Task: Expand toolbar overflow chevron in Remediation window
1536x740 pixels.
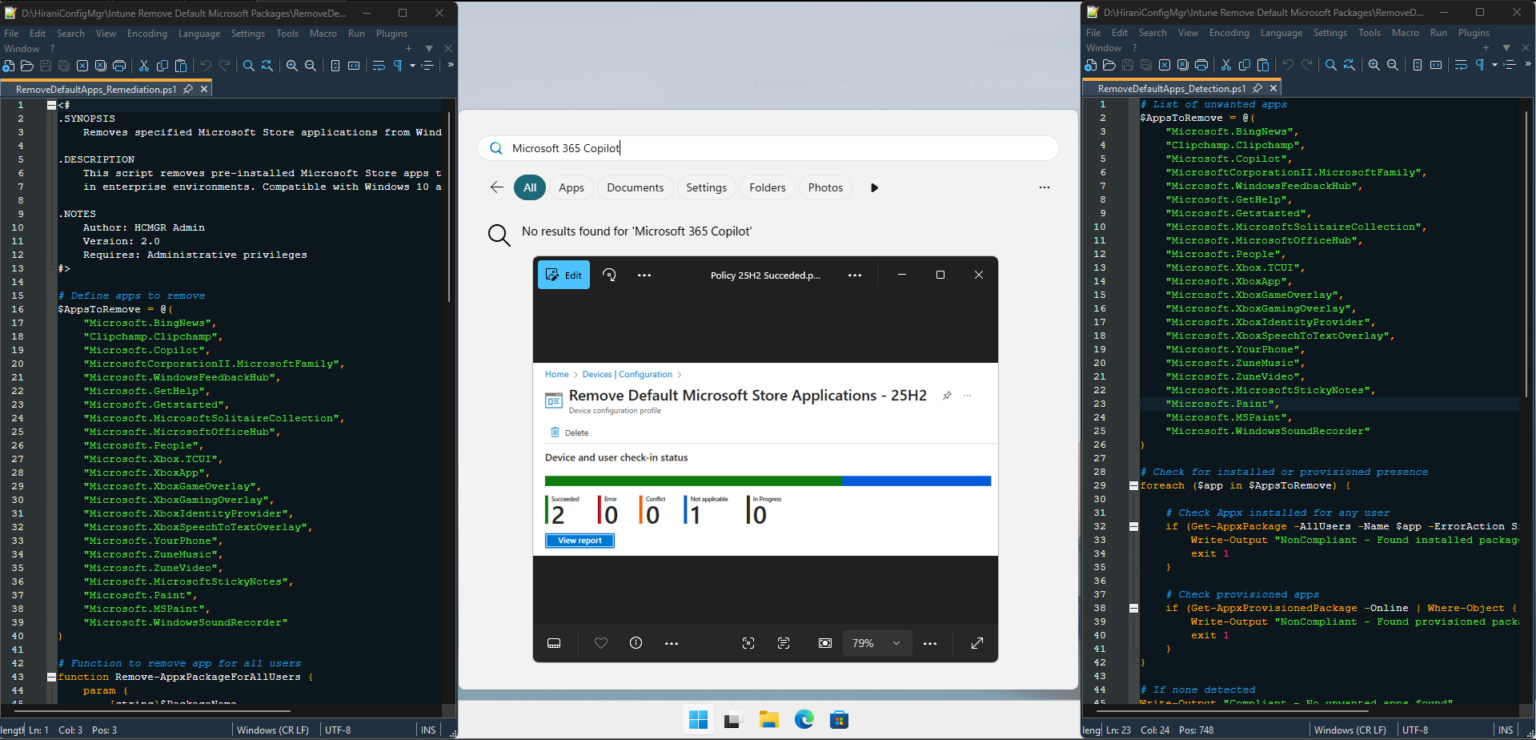Action: [450, 65]
